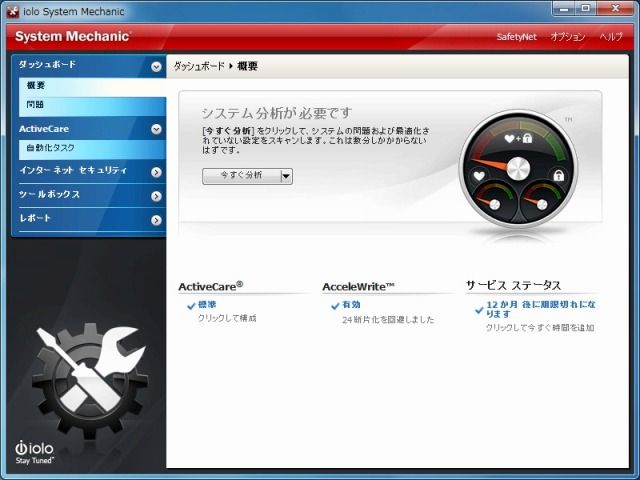Open 自動化タスク under ActiveCare
Screen dimensions: 640x480
point(92,148)
